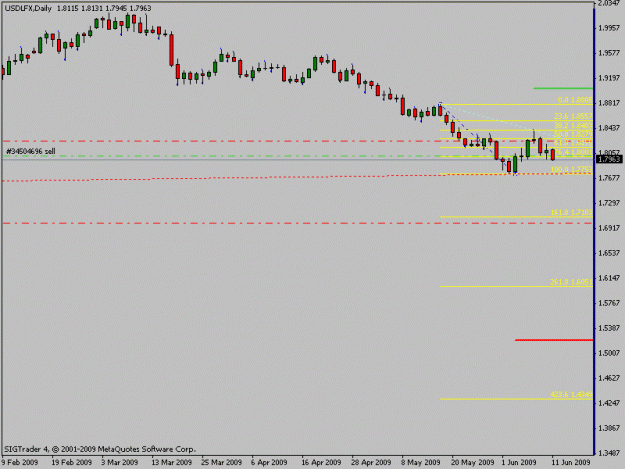
Task: Click the Fibonacci 423.6 yellow level line
Action: pyautogui.click(x=516, y=399)
